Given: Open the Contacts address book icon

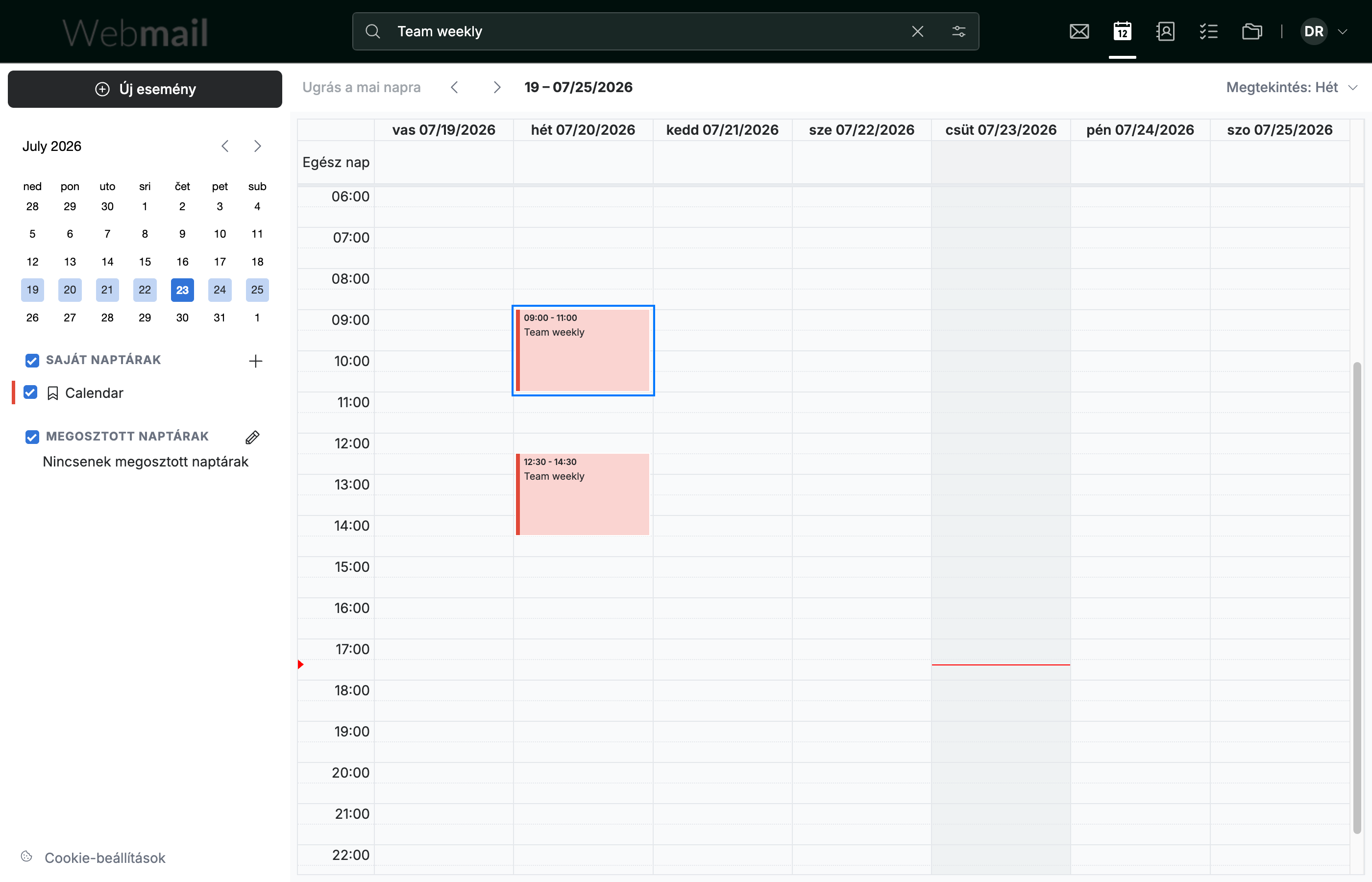Looking at the screenshot, I should tap(1165, 31).
